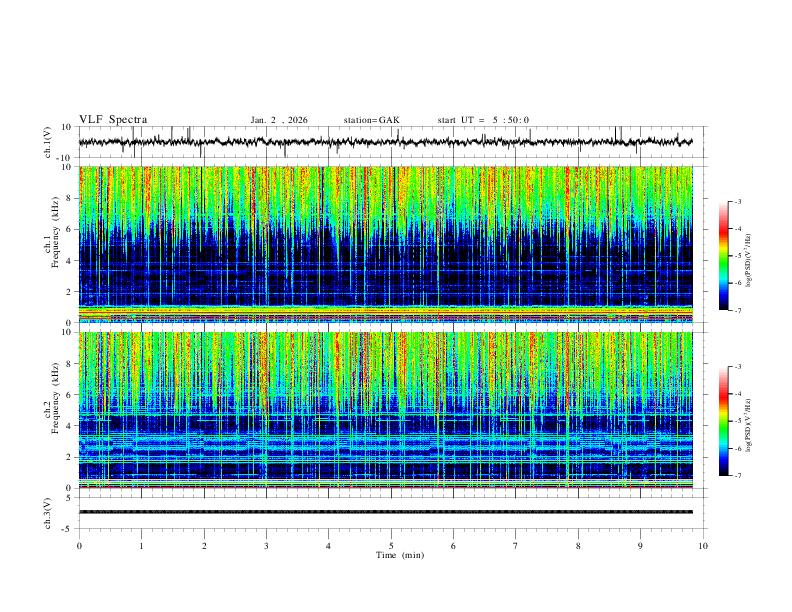Click the "VLF Spectra" title text

tap(113, 120)
